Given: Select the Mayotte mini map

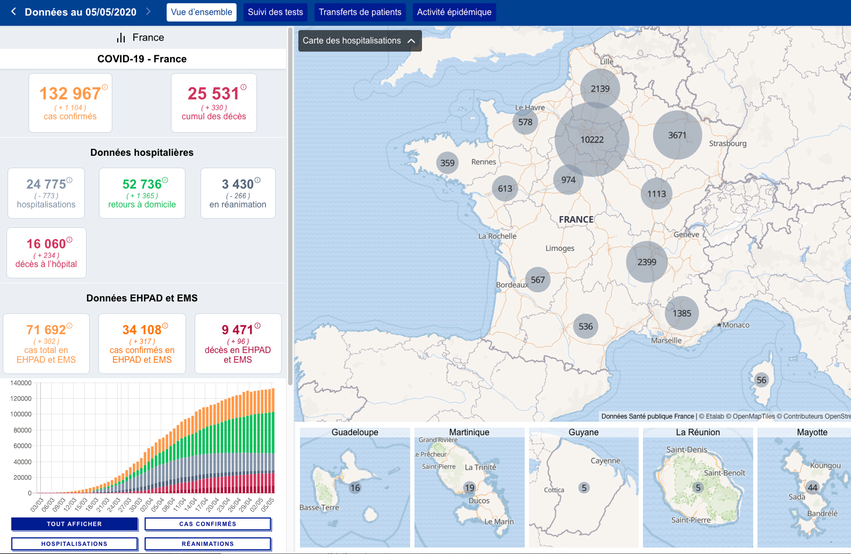Looking at the screenshot, I should pyautogui.click(x=804, y=487).
